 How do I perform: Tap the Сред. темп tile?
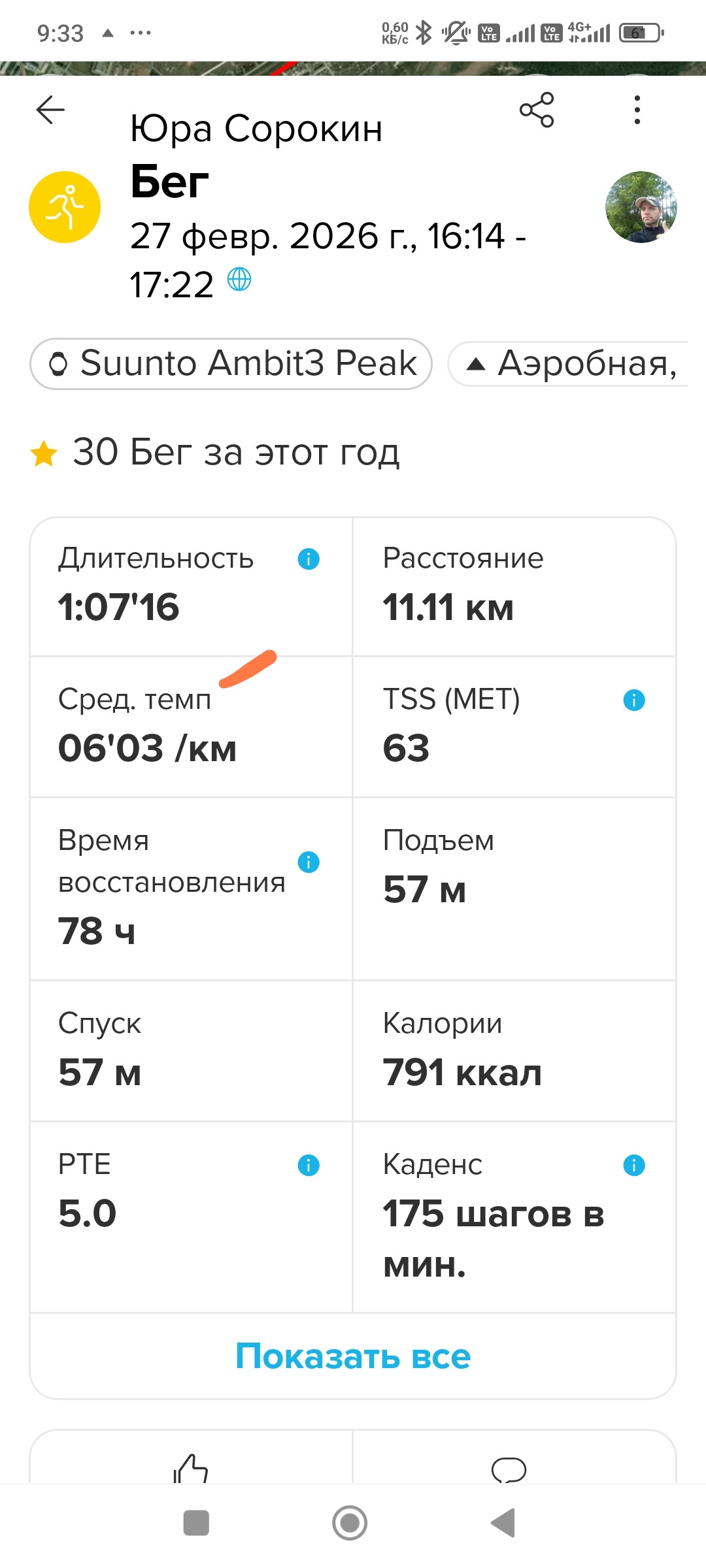192,727
